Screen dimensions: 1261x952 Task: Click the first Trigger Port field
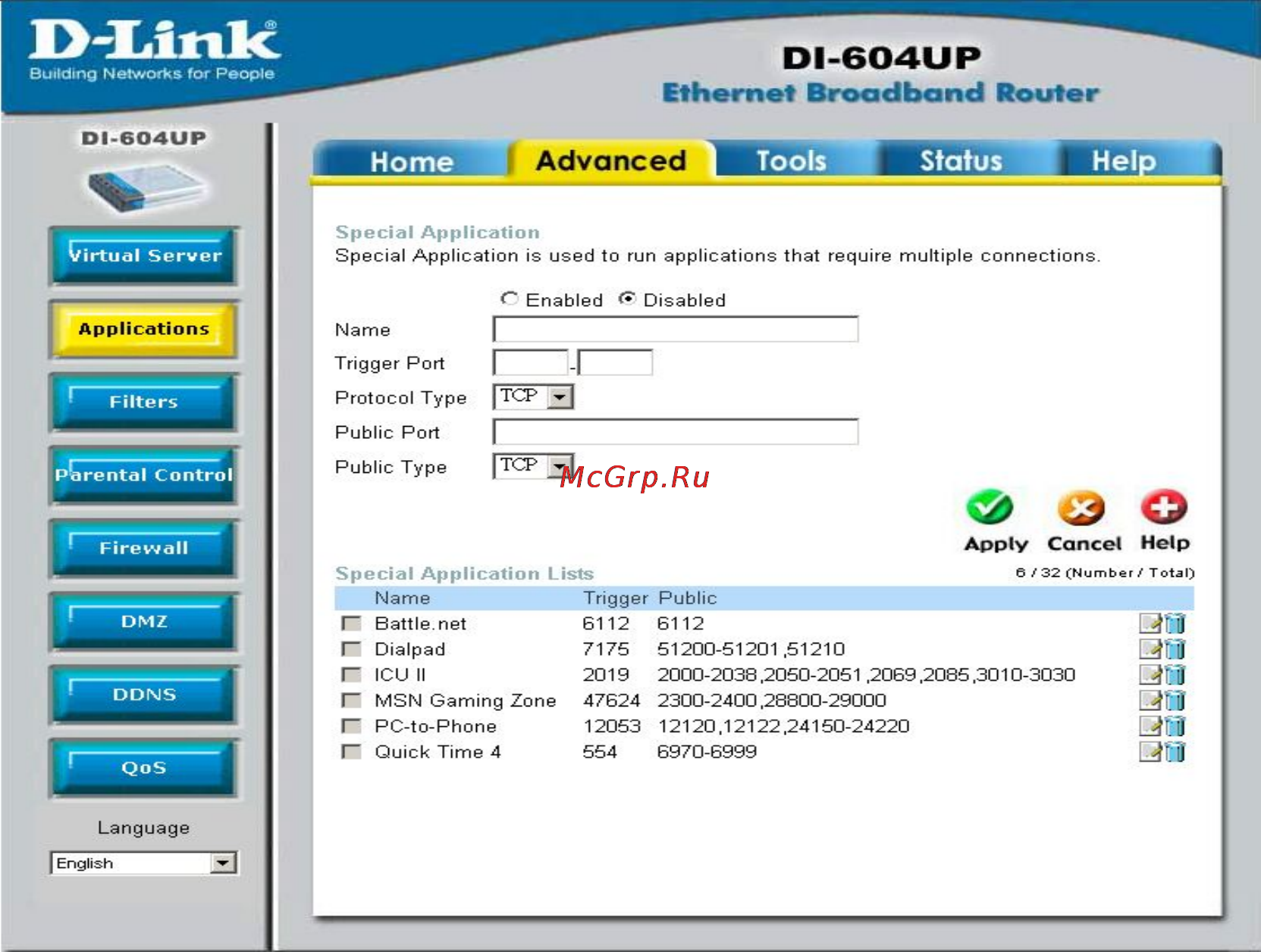[531, 362]
